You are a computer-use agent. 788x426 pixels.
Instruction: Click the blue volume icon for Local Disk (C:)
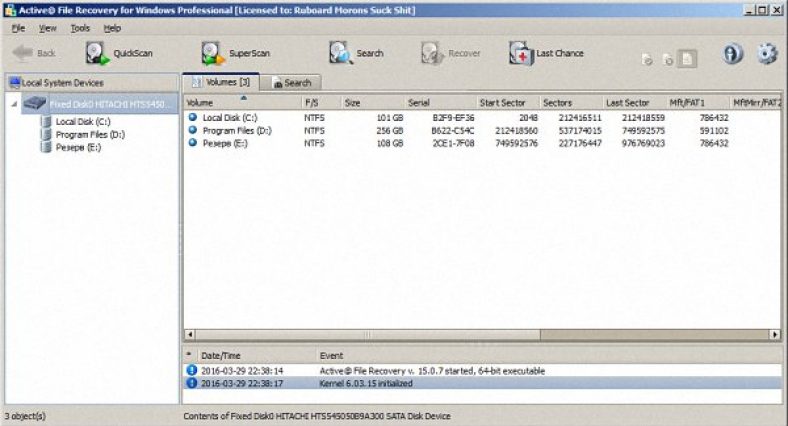pyautogui.click(x=192, y=117)
